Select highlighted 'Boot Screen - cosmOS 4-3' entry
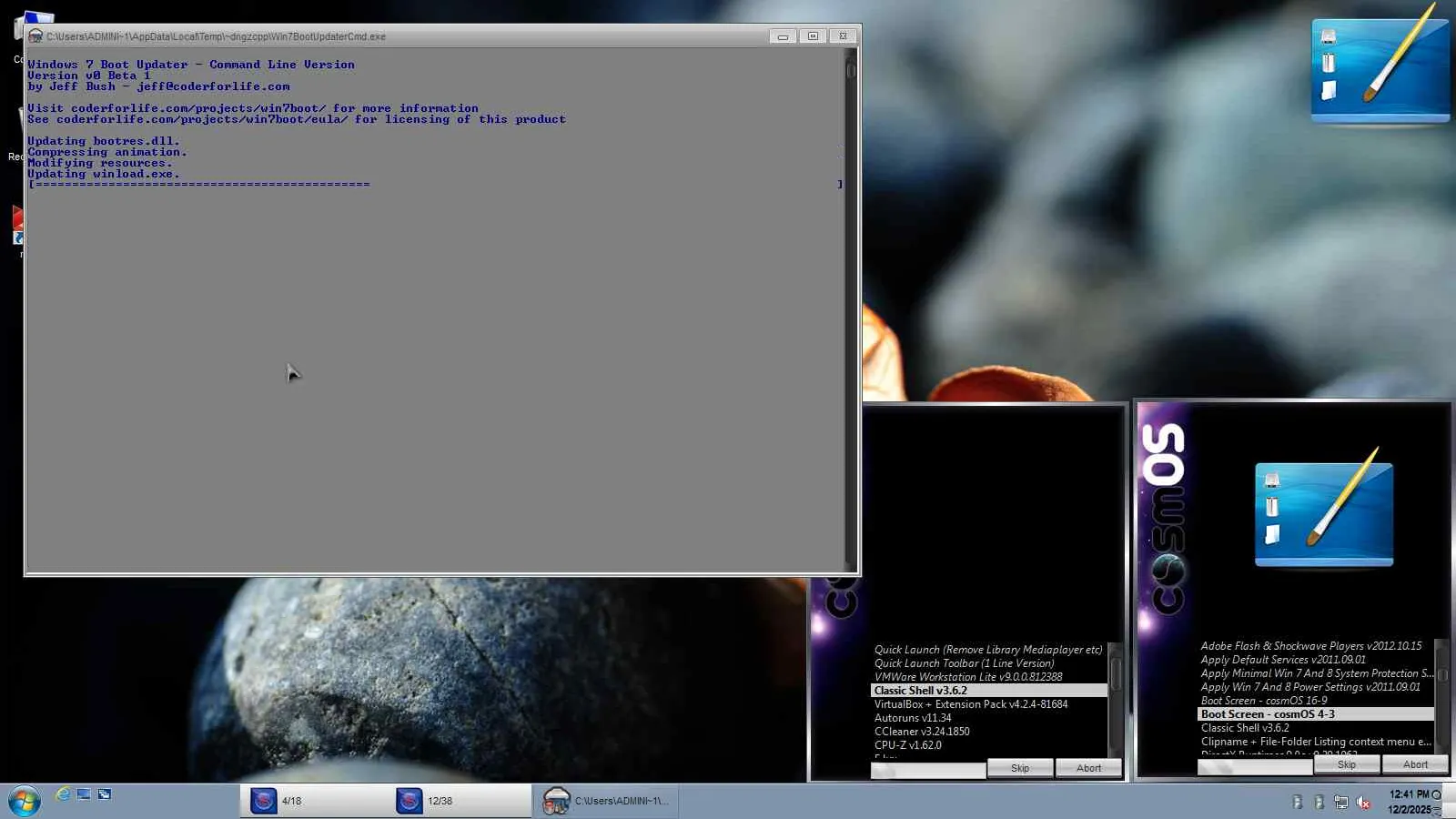1456x819 pixels. (1316, 714)
